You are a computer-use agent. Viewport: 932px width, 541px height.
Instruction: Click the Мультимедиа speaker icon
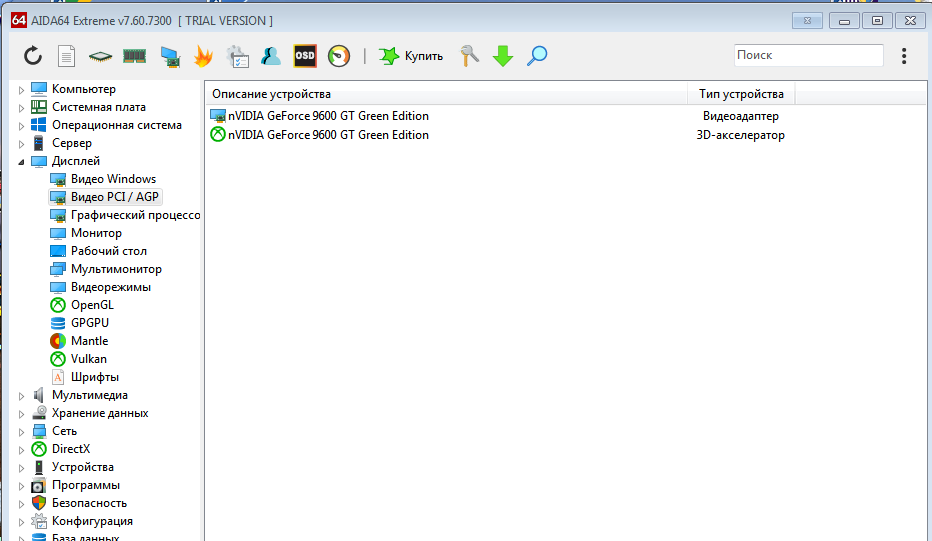(x=39, y=395)
